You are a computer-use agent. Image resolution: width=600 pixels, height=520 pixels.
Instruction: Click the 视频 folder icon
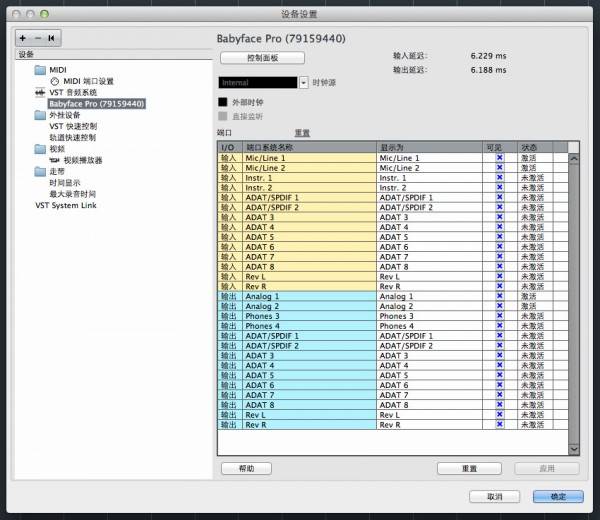40,149
